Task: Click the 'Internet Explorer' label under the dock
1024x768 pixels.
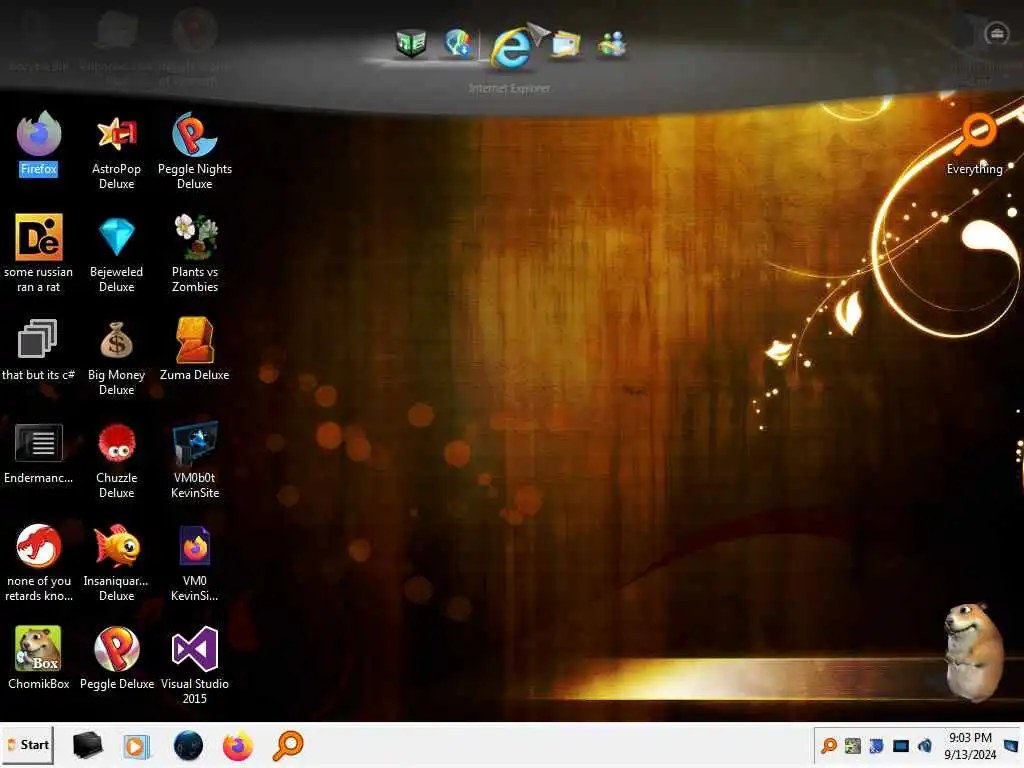Action: (509, 88)
